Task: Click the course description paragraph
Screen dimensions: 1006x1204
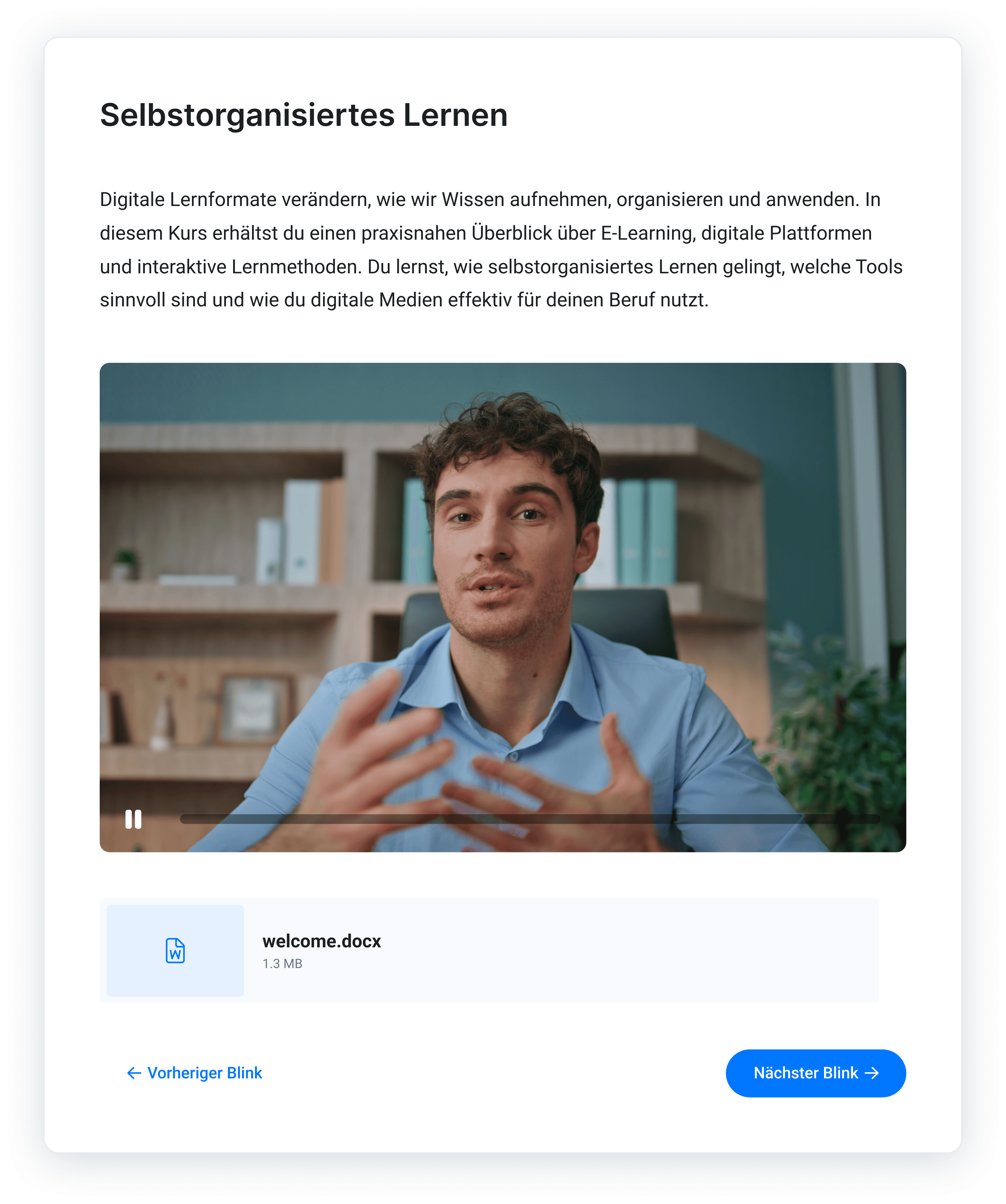Action: pos(501,249)
